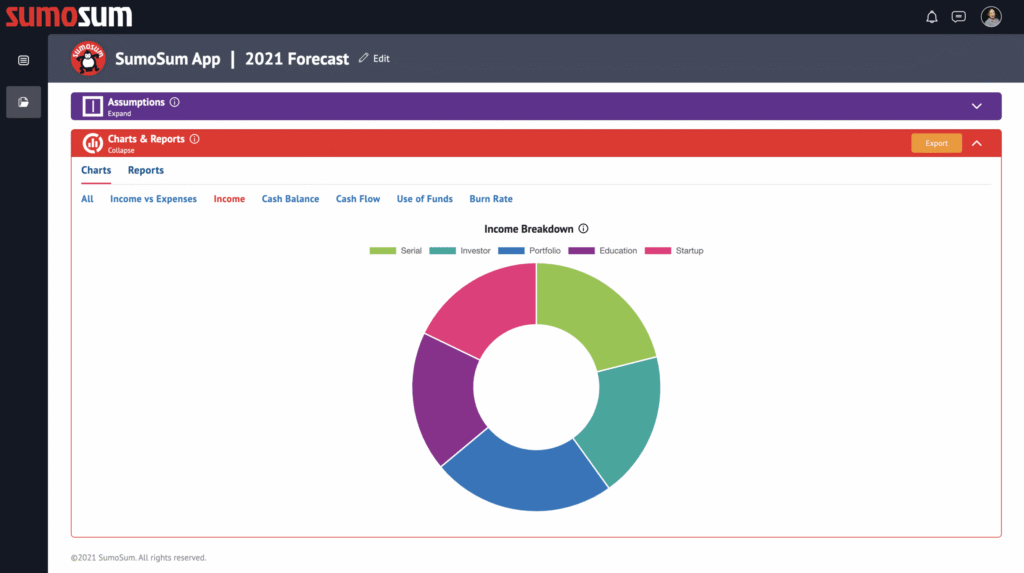Viewport: 1024px width, 573px height.
Task: Click the user profile avatar
Action: [991, 16]
